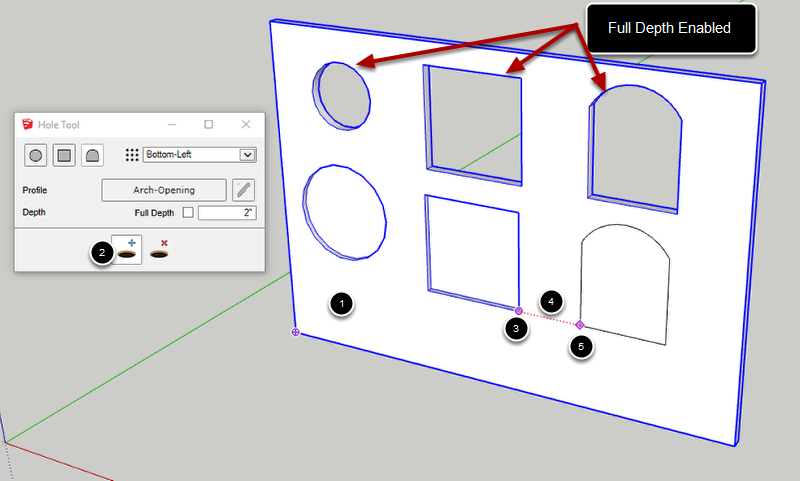800x481 pixels.
Task: Enable the Full Depth checkbox
Action: [x=188, y=213]
